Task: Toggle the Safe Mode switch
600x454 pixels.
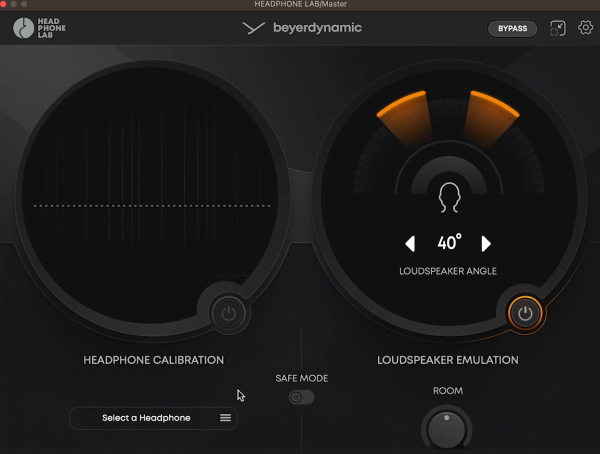Action: pyautogui.click(x=302, y=397)
